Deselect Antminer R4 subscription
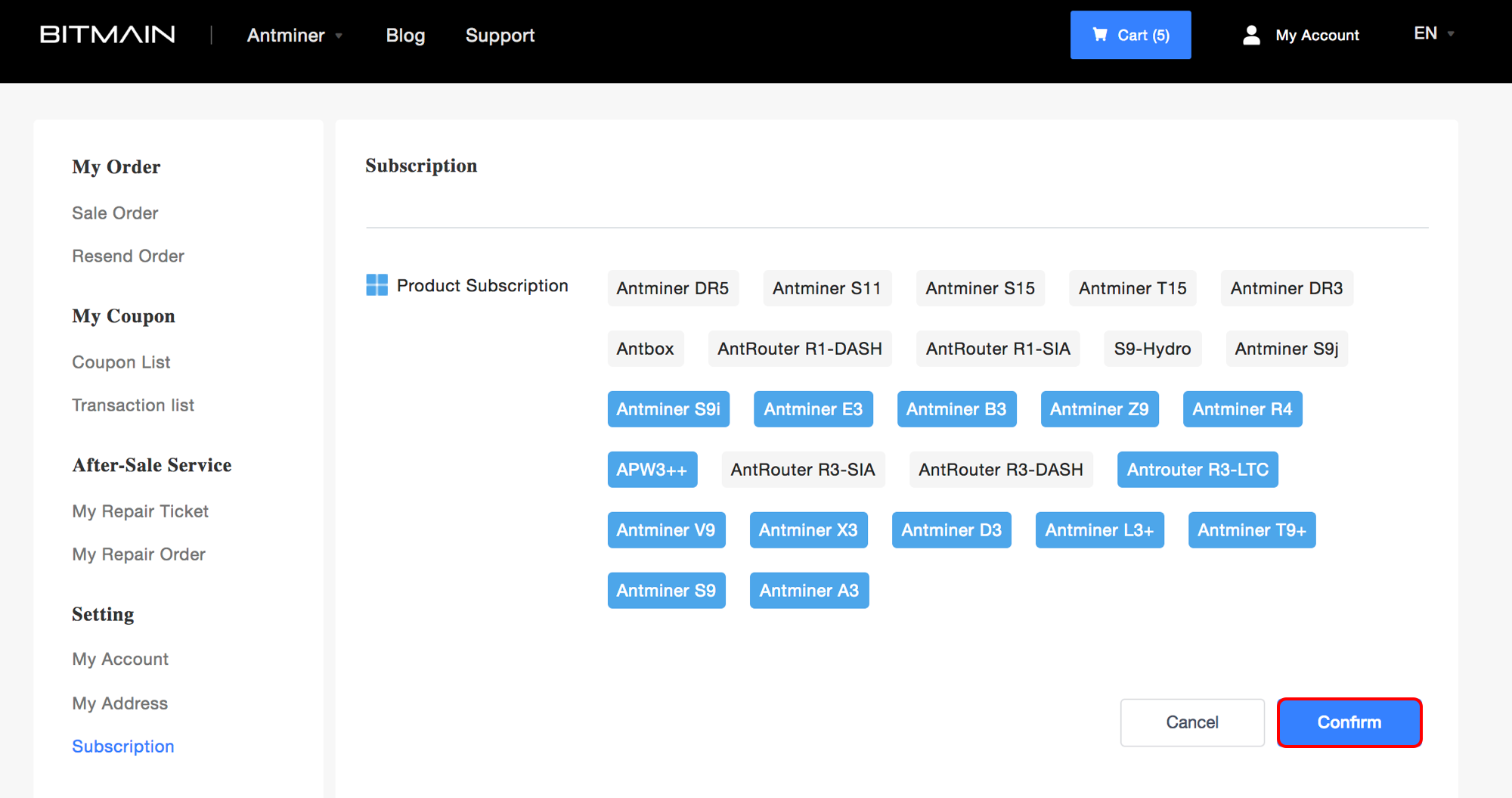The image size is (1512, 798). pos(1242,409)
